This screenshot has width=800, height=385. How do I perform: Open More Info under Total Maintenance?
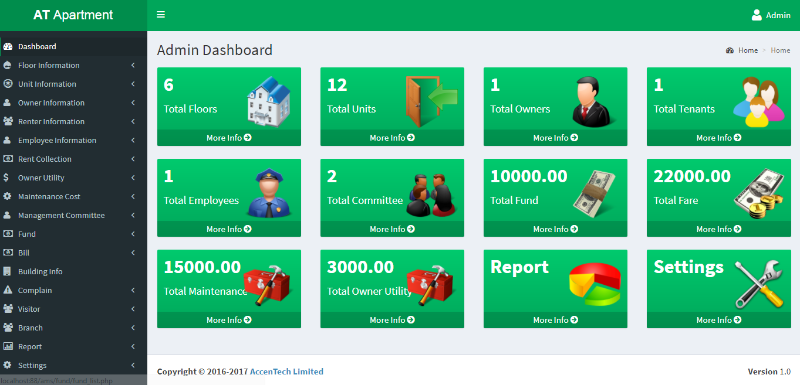(x=229, y=320)
